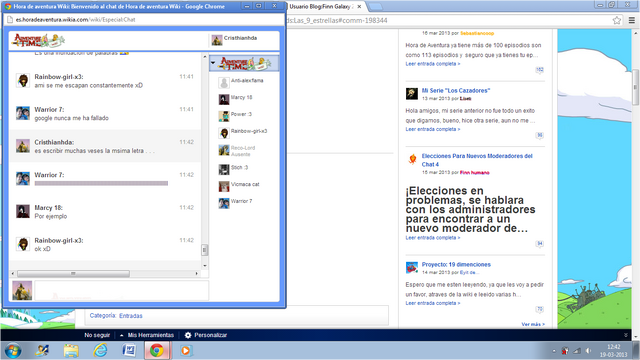The width and height of the screenshot is (640, 360).
Task: Open the Windows Start menu orb
Action: point(13,351)
